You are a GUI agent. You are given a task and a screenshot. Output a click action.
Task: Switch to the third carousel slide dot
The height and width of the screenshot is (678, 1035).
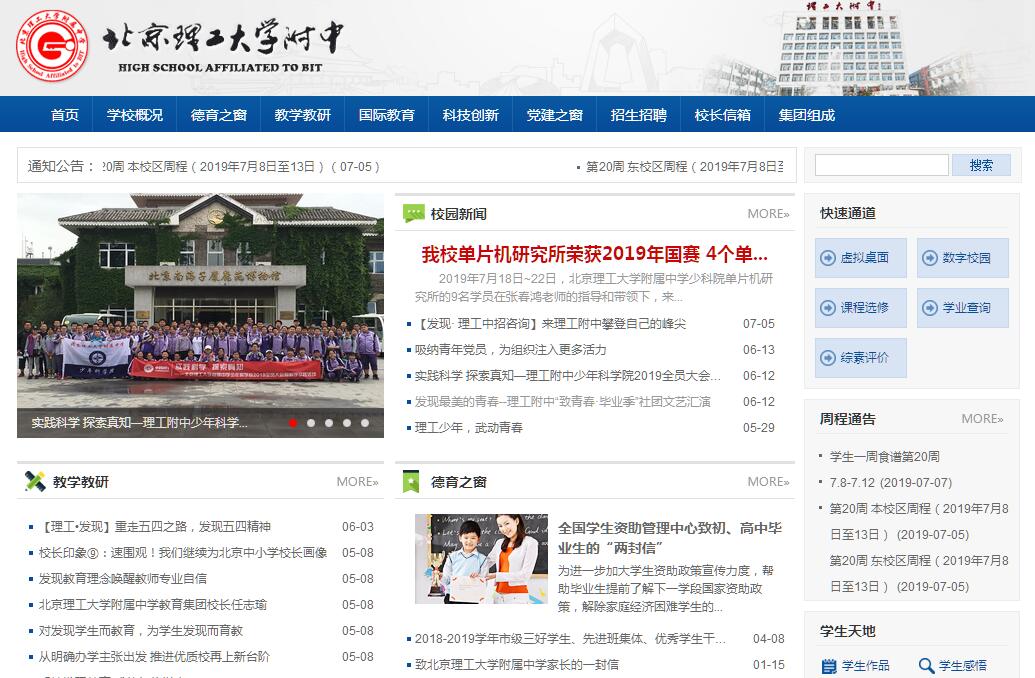[329, 423]
